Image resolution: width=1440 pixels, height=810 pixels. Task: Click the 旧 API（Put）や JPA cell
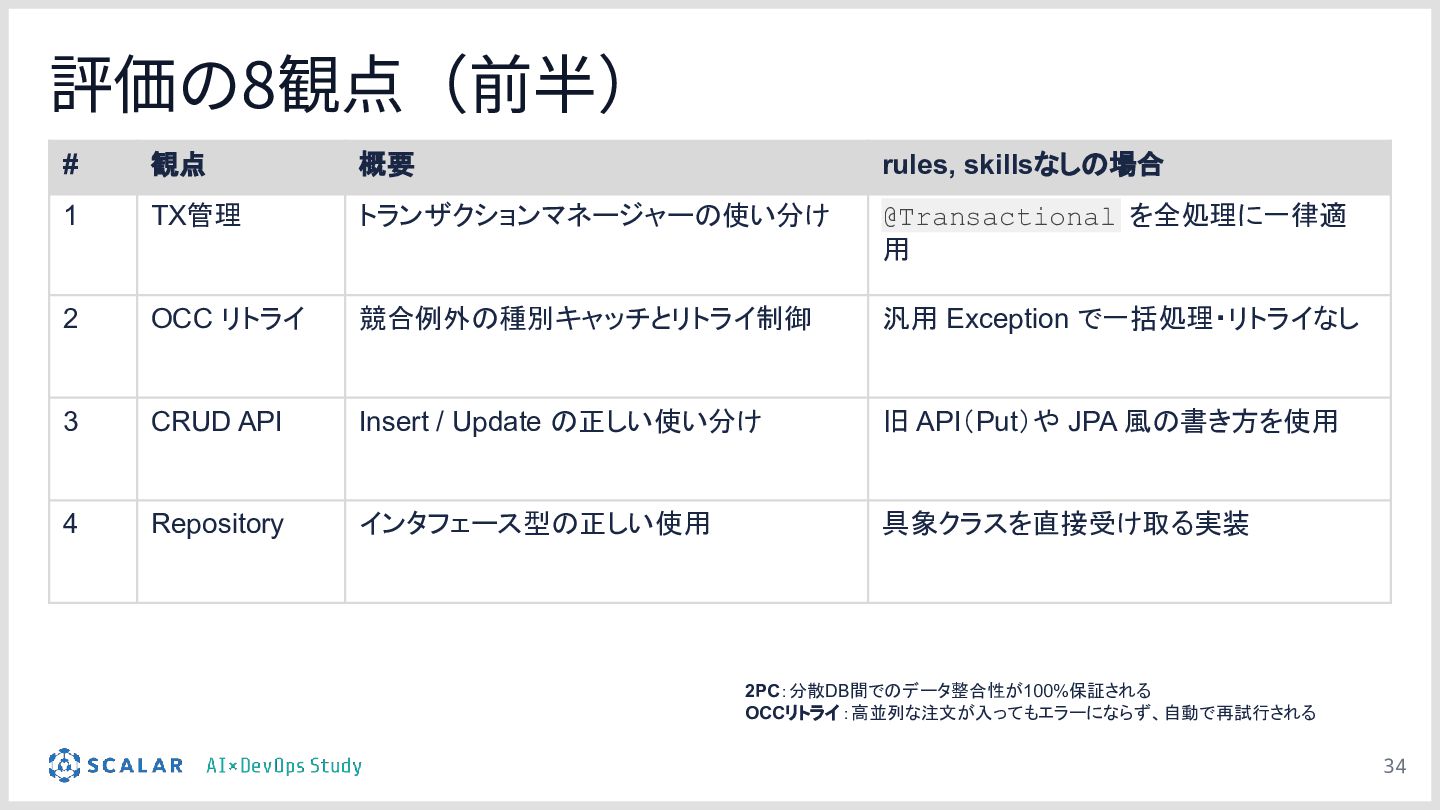[x=1110, y=422]
